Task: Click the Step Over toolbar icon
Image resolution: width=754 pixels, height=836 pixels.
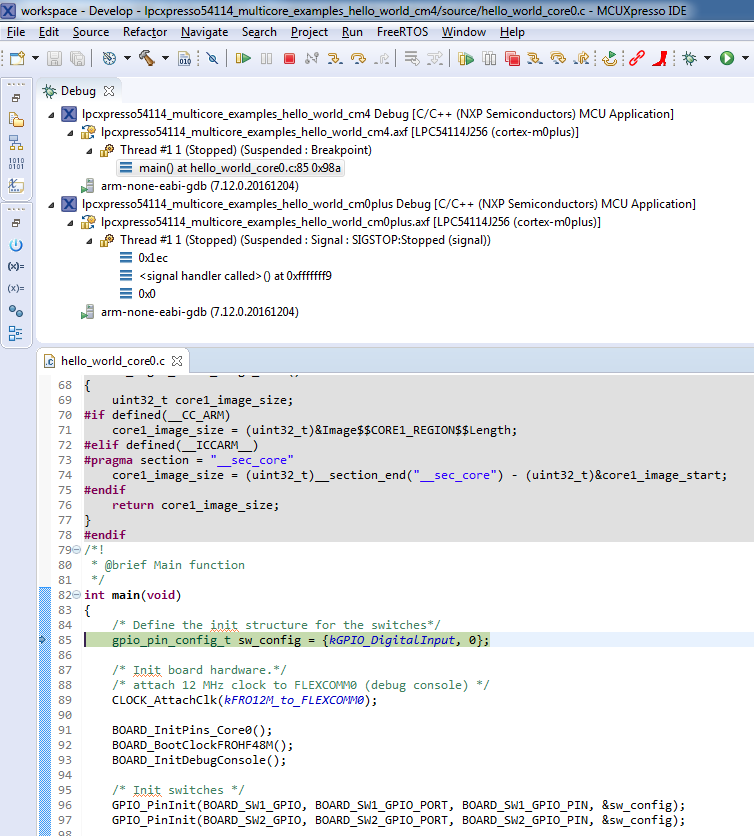Action: tap(358, 59)
